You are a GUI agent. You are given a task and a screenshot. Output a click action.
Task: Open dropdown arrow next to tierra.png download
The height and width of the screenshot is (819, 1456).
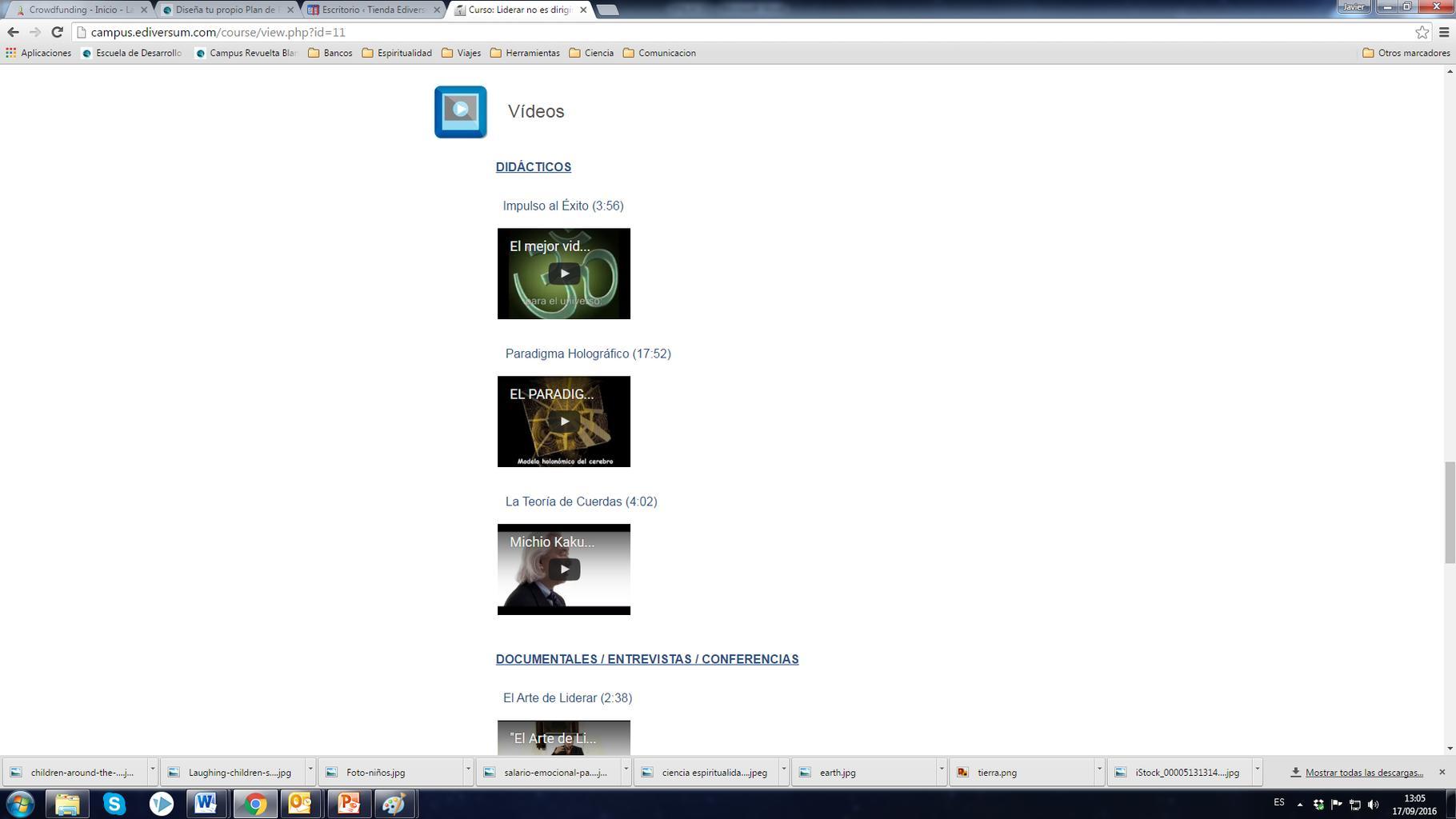pos(1098,769)
